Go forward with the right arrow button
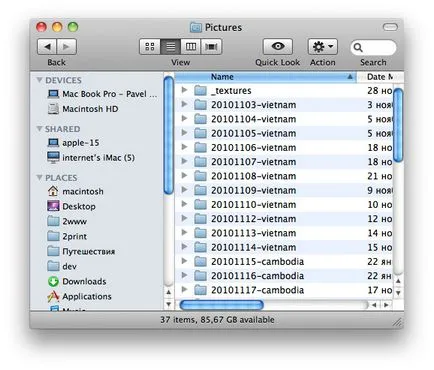Viewport: 434px width, 370px height. (x=67, y=46)
